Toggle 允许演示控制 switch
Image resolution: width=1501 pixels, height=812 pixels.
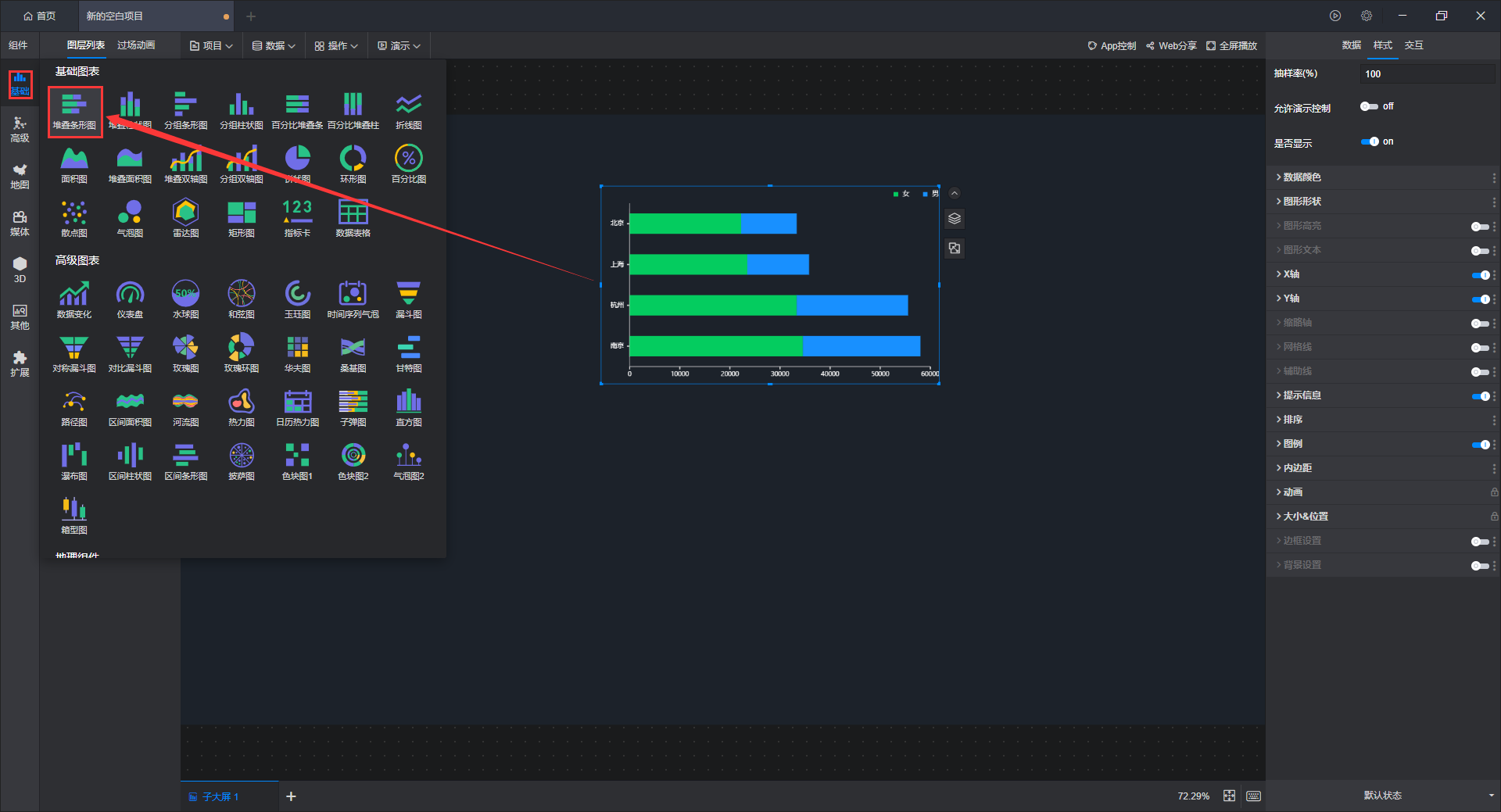1369,106
